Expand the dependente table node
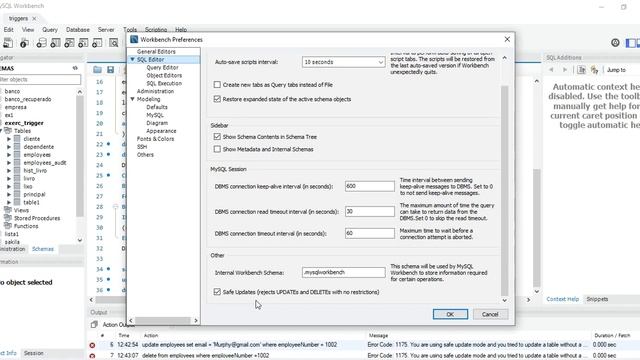Viewport: 640px width, 360px height. 9,147
